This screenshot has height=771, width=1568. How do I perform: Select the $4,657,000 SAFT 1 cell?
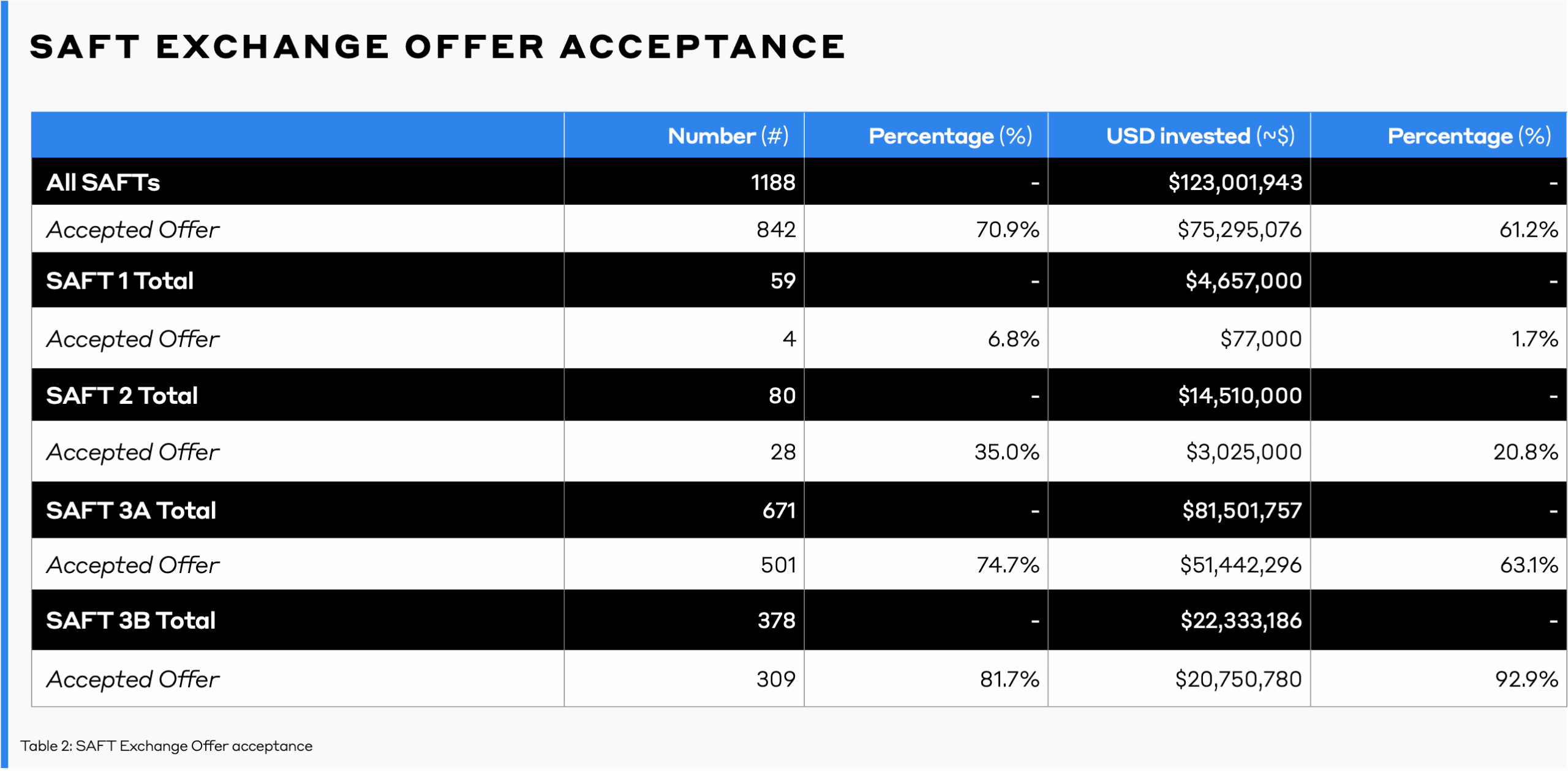tap(1243, 281)
